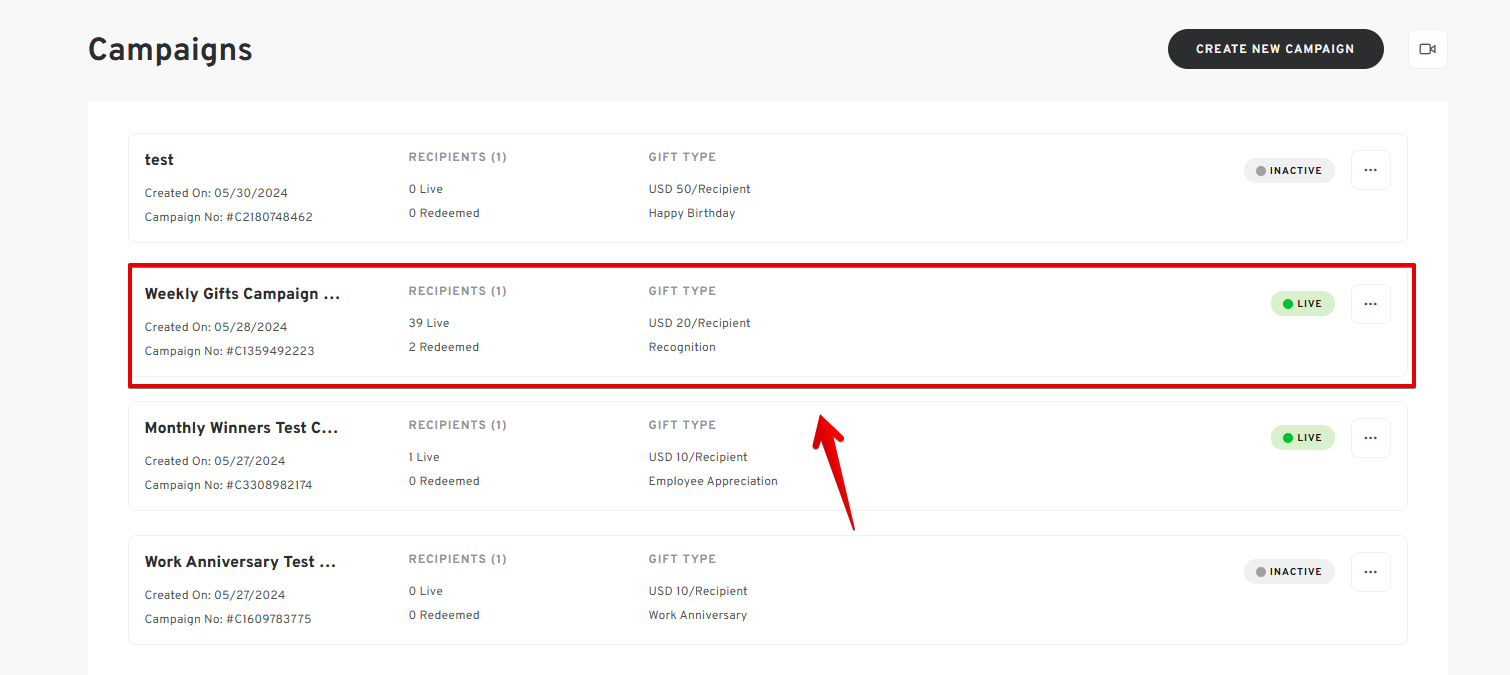Open three-dot menu for Weekly Gifts Campaign

point(1370,304)
